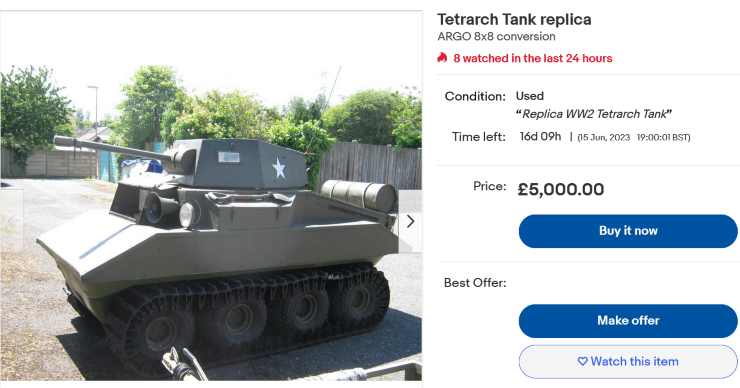The width and height of the screenshot is (740, 388).
Task: Click the Watch this item button
Action: point(628,362)
